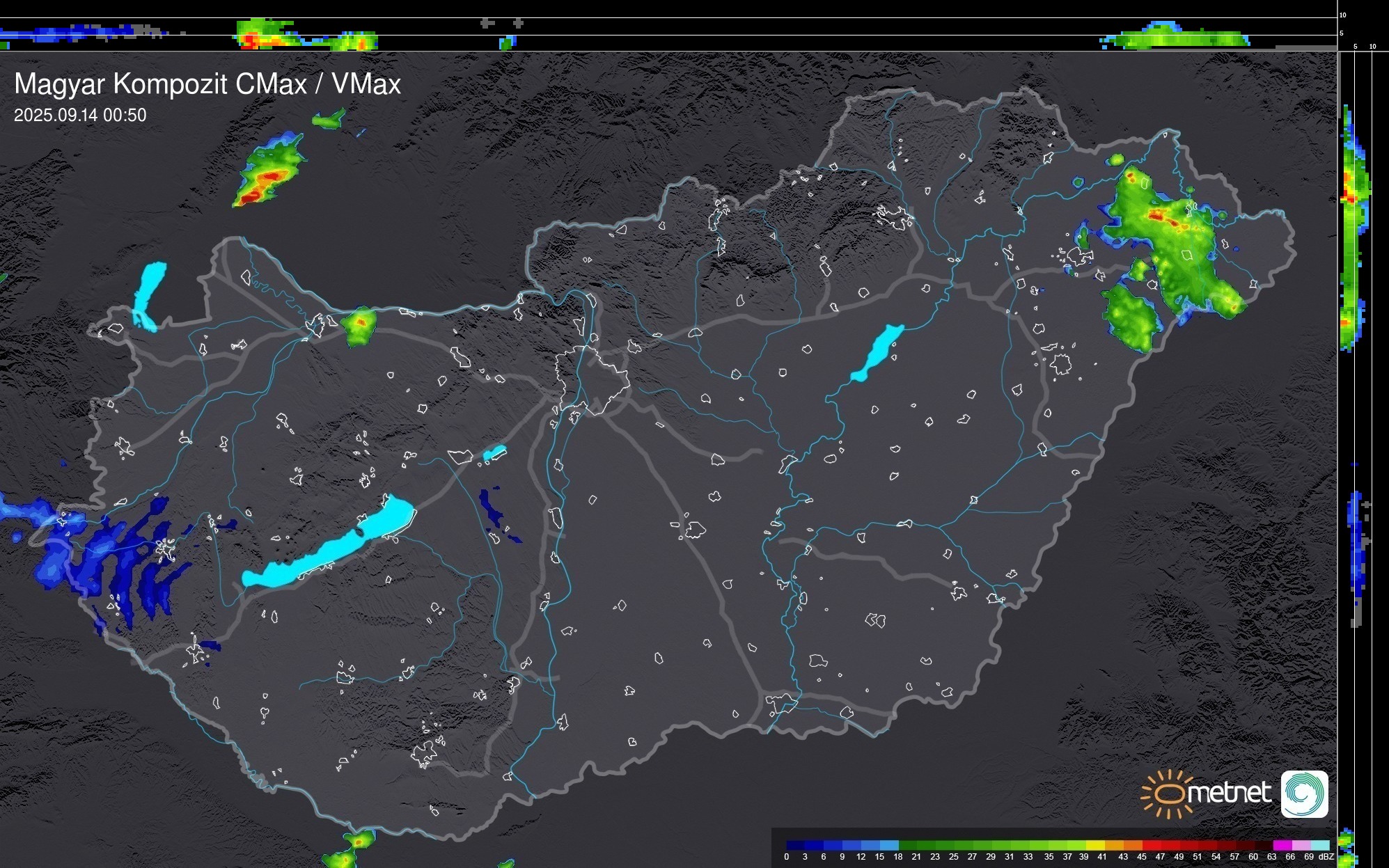Click the Magyar Kompozit CMax / VMax title
The image size is (1389, 868).
[x=207, y=84]
